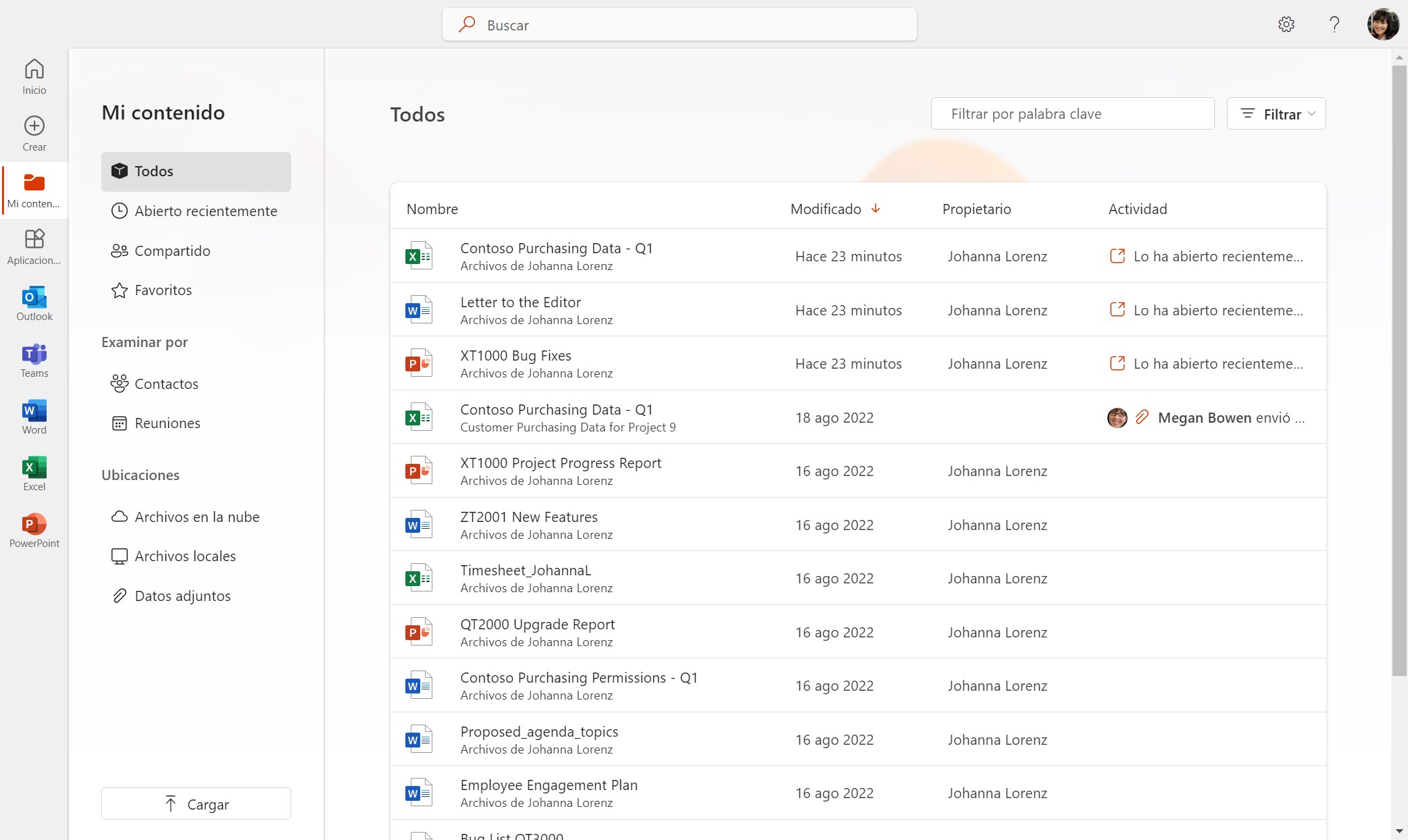The width and height of the screenshot is (1408, 840).
Task: Click the profile avatar picture
Action: (x=1382, y=24)
